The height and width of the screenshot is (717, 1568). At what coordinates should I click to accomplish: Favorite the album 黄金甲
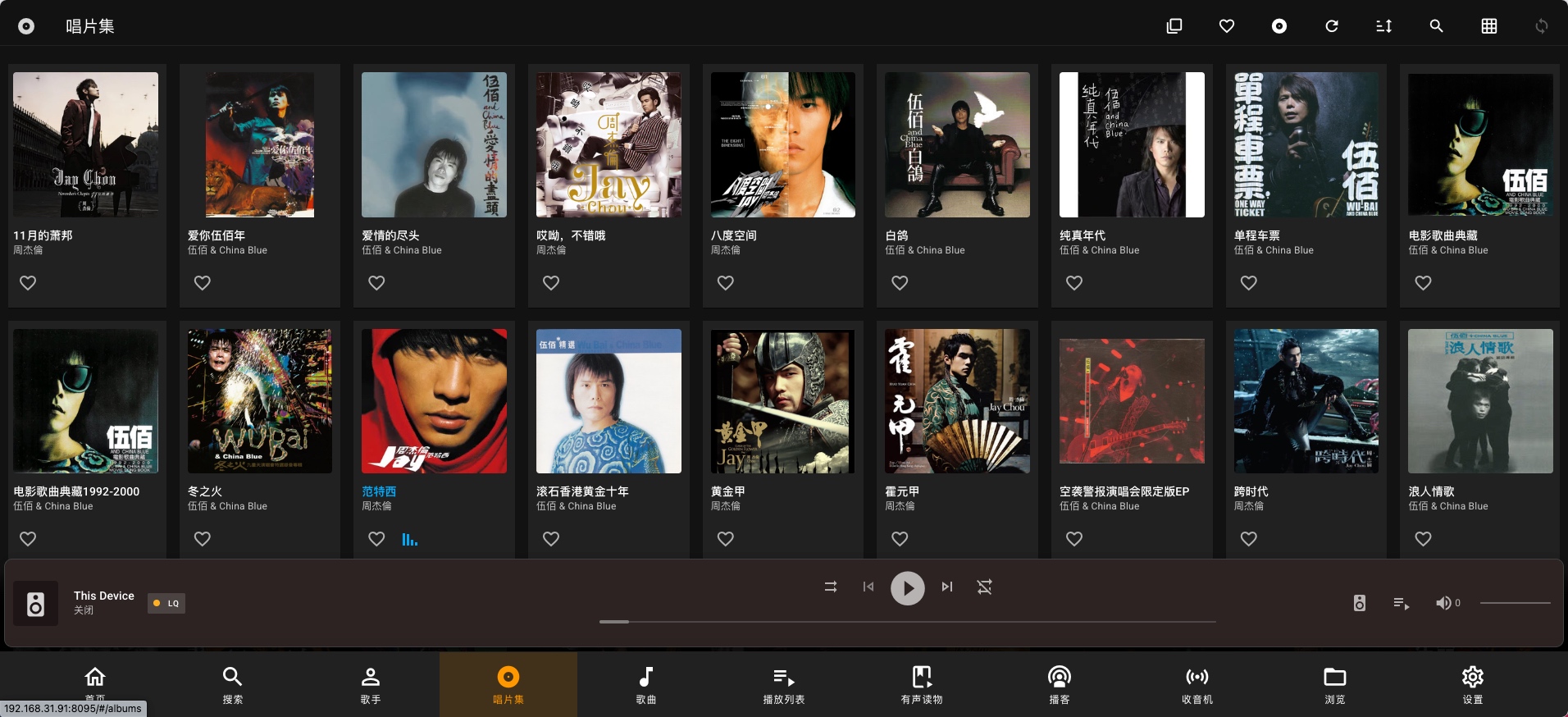pyautogui.click(x=726, y=539)
